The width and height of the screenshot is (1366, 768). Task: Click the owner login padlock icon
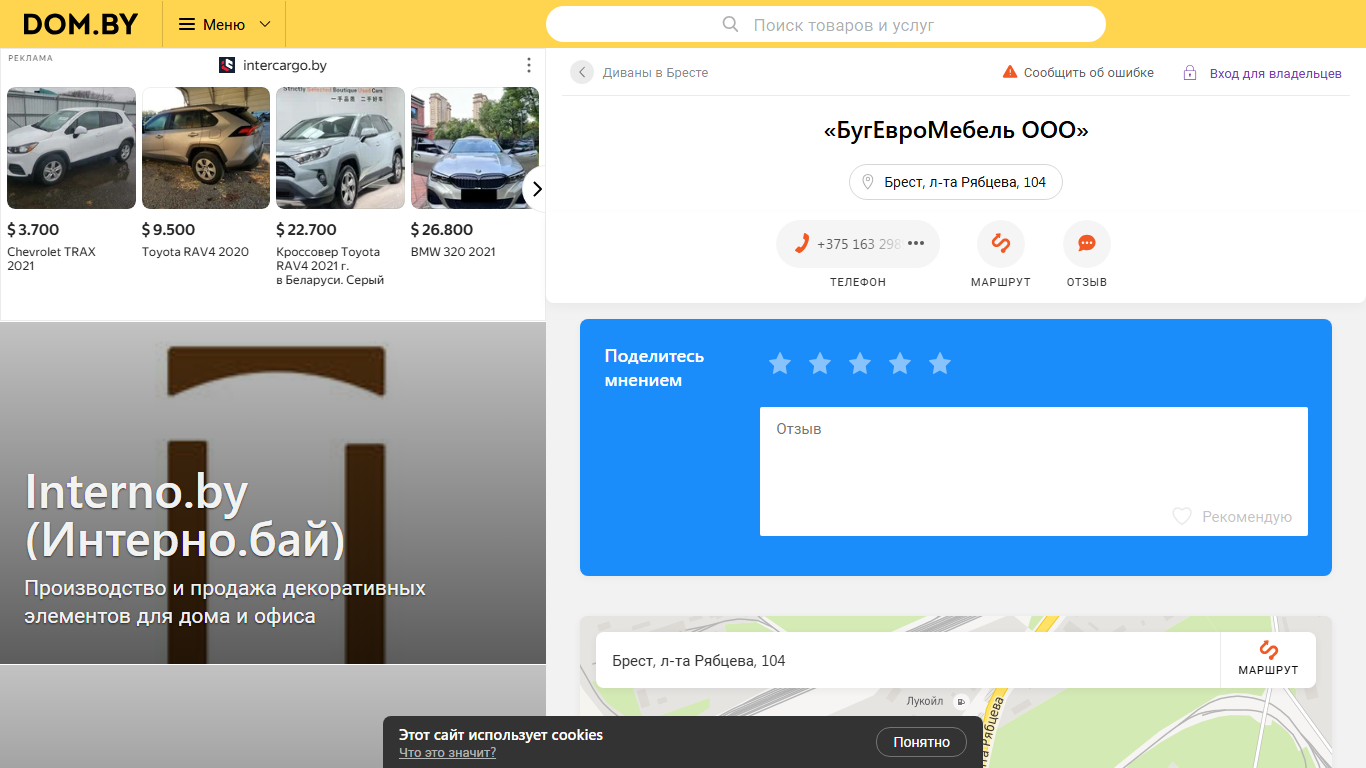[1190, 73]
